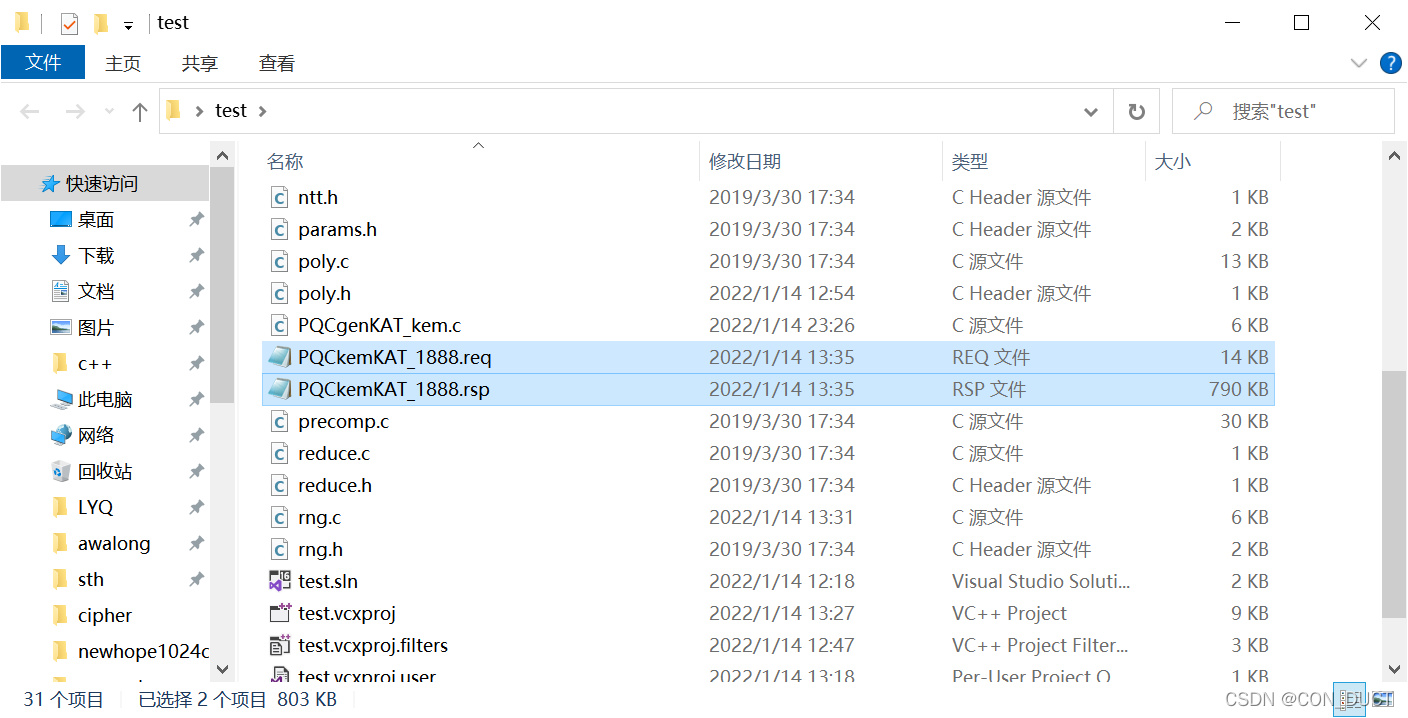Open the 查看 (View) ribbon tab
1408x718 pixels.
pos(277,63)
